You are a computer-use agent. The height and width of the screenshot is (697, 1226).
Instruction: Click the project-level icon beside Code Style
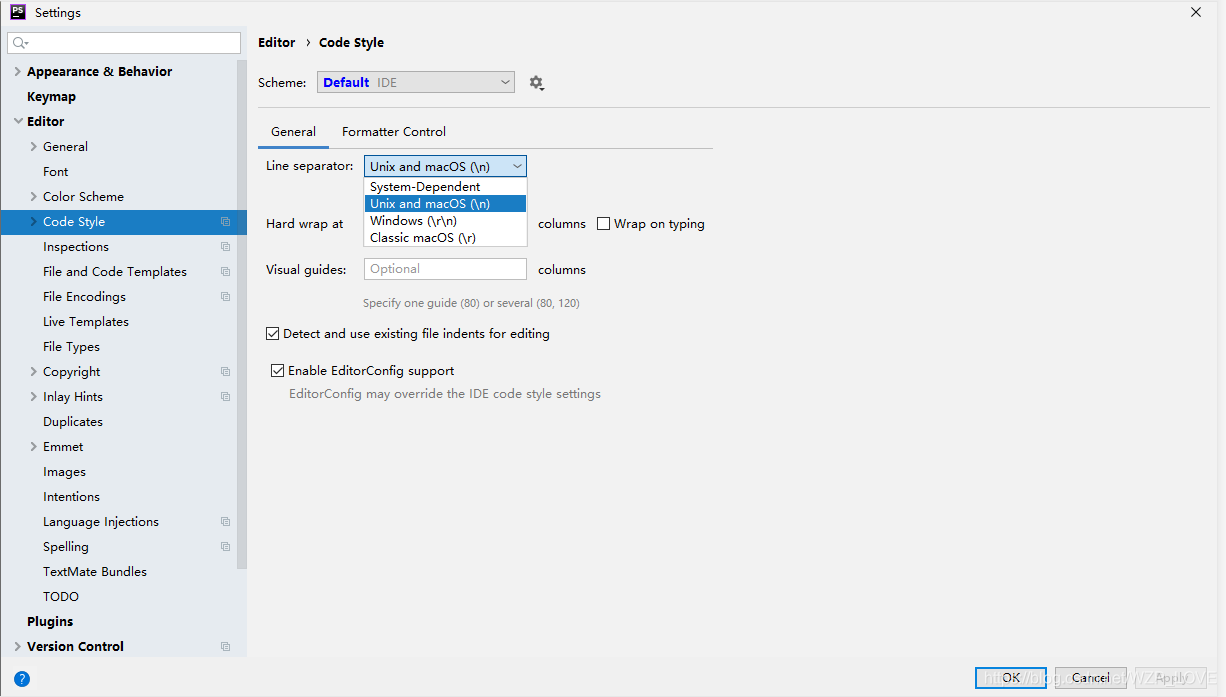[225, 222]
